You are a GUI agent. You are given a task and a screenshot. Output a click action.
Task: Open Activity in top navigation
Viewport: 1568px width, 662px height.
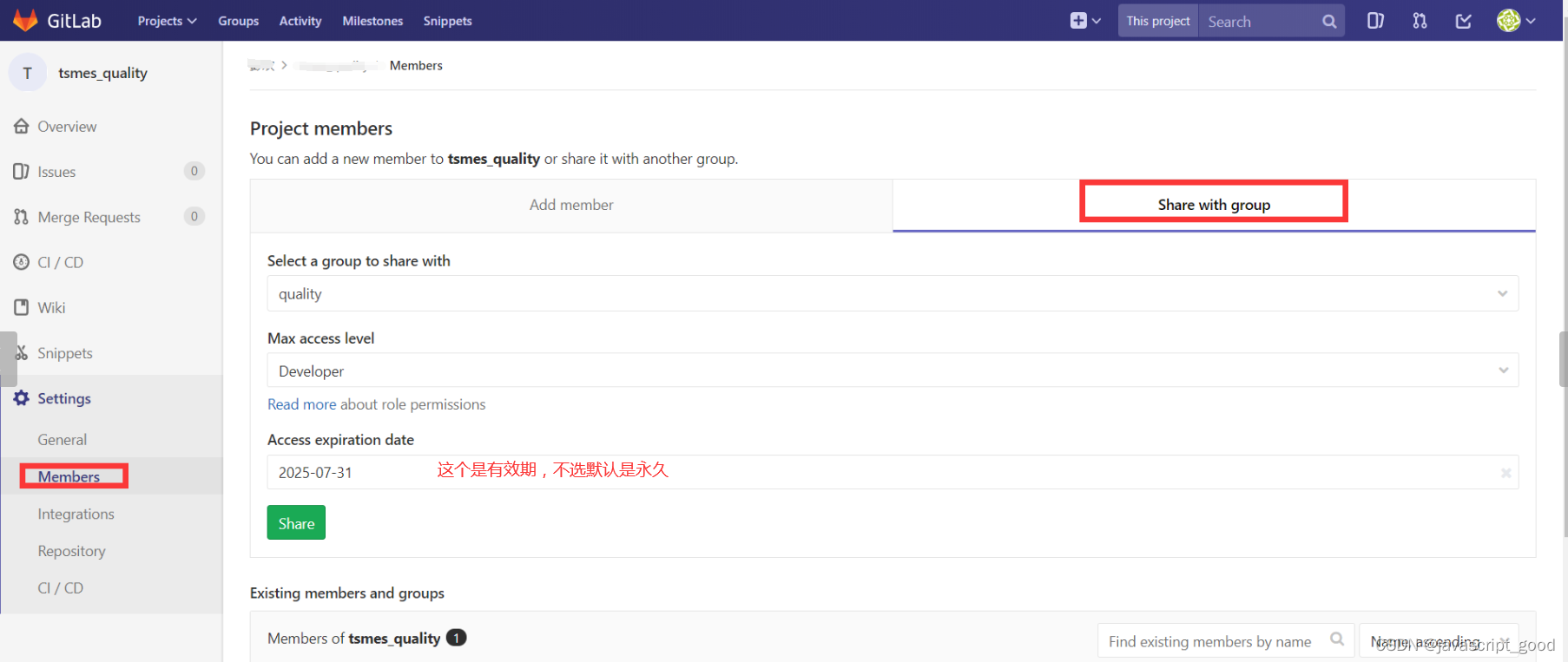(x=300, y=21)
